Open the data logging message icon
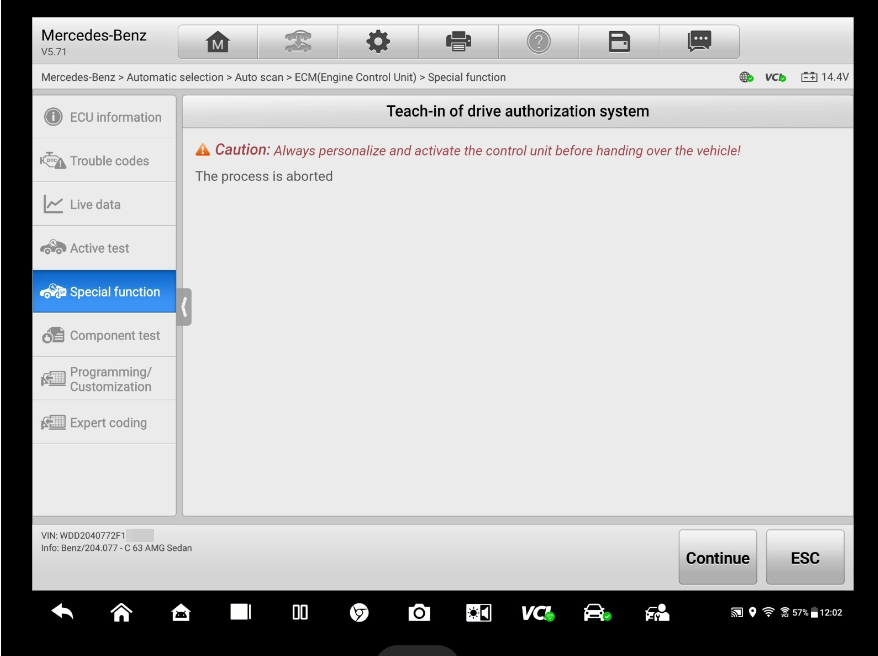Image resolution: width=878 pixels, height=656 pixels. tap(699, 42)
